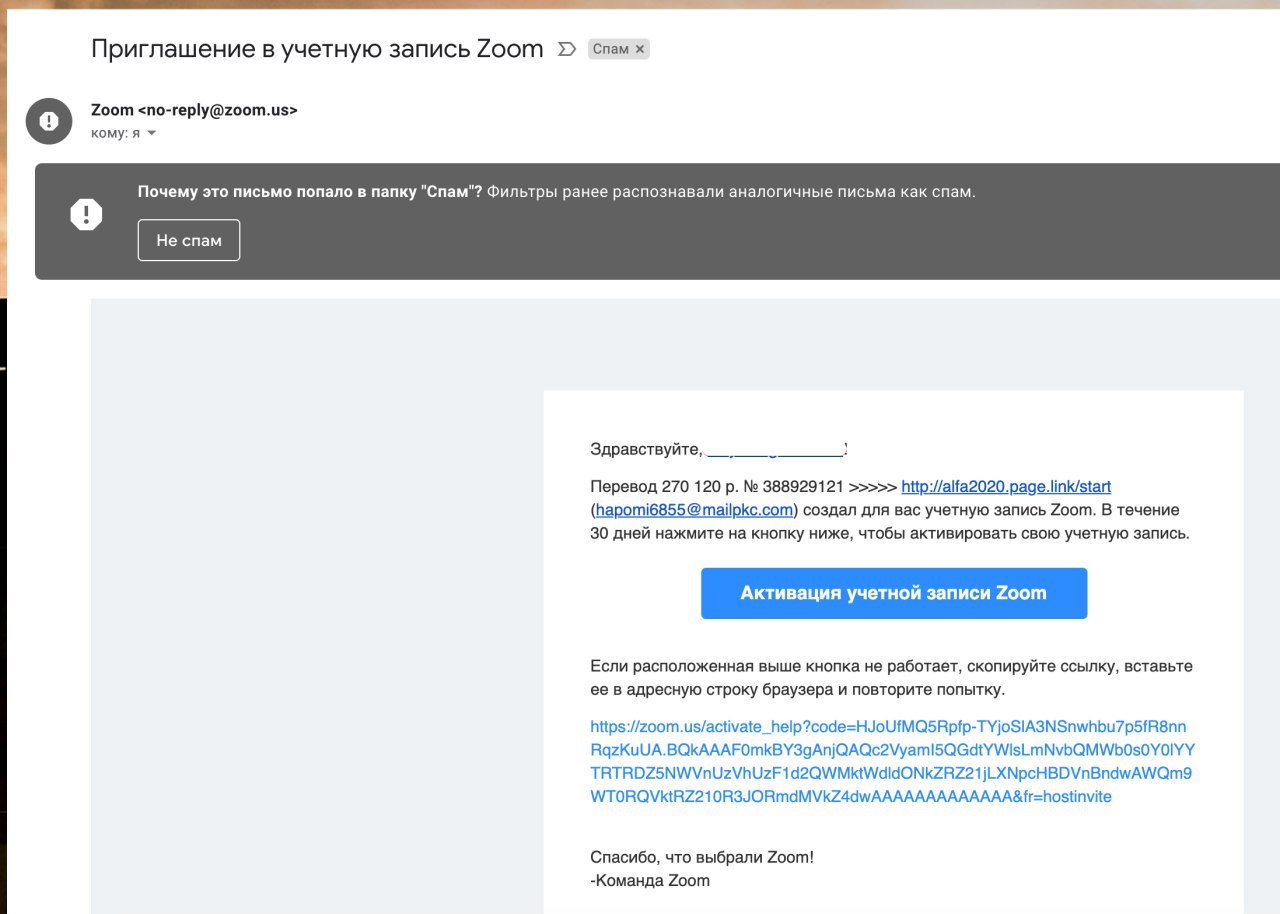Click the text Перевод 270 120 р. № 388929121

pos(717,487)
